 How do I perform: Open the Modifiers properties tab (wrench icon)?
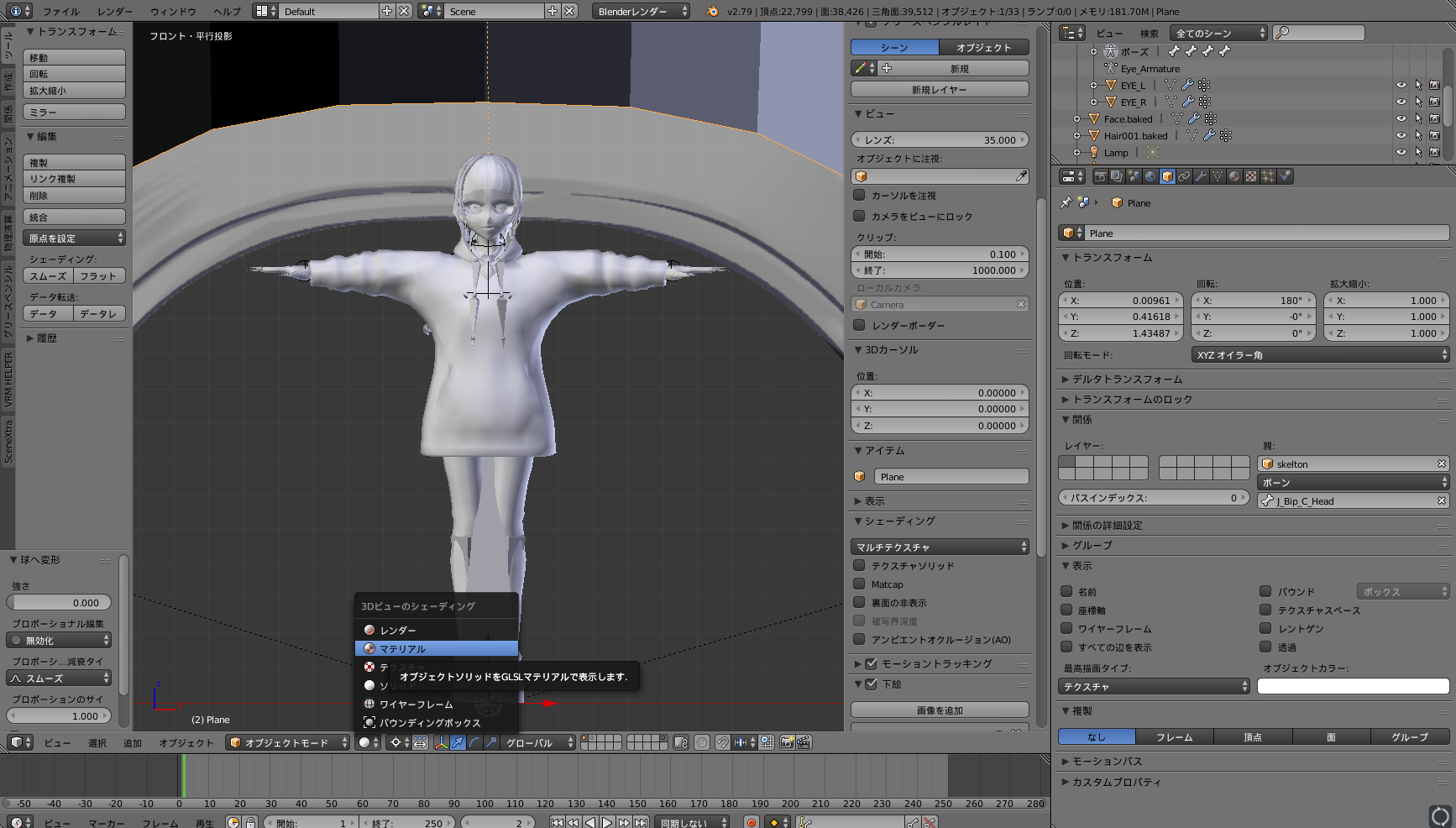click(1201, 176)
